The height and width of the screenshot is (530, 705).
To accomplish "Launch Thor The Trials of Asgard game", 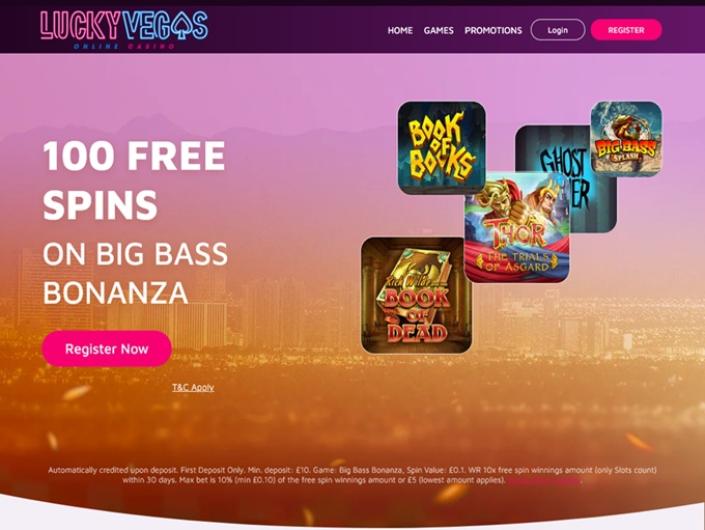I will [517, 227].
